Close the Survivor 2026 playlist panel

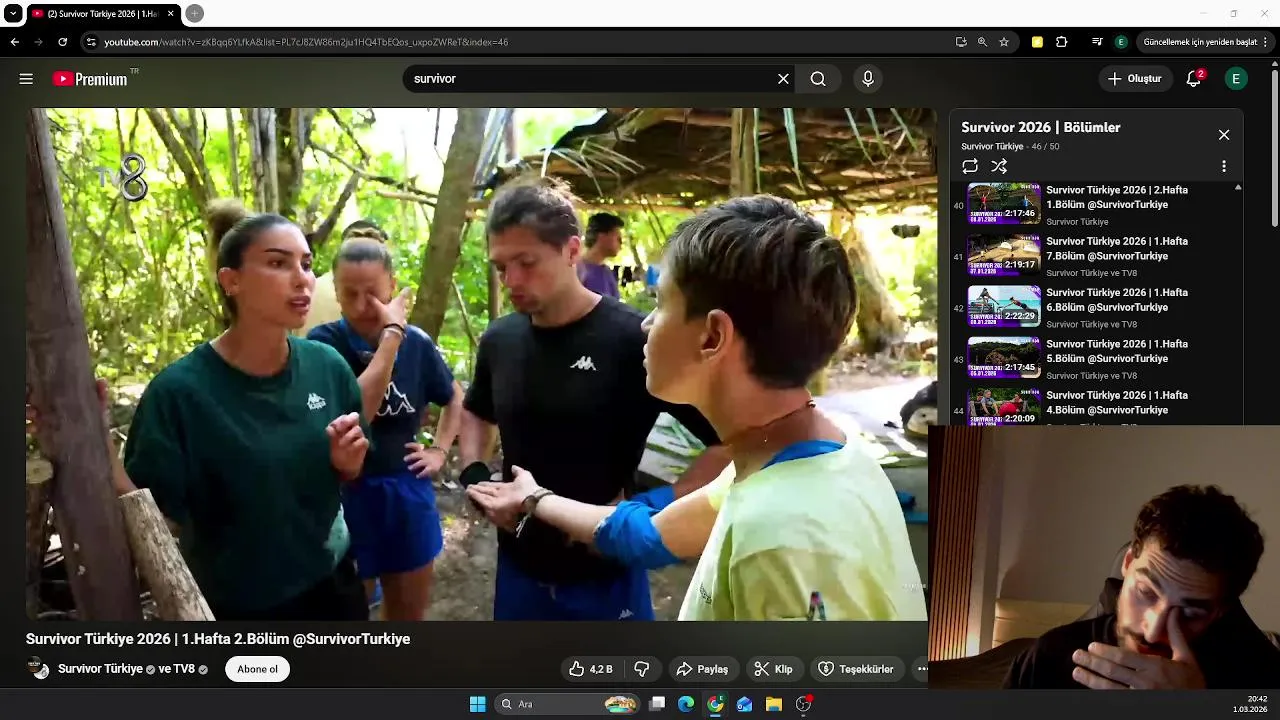click(x=1223, y=135)
